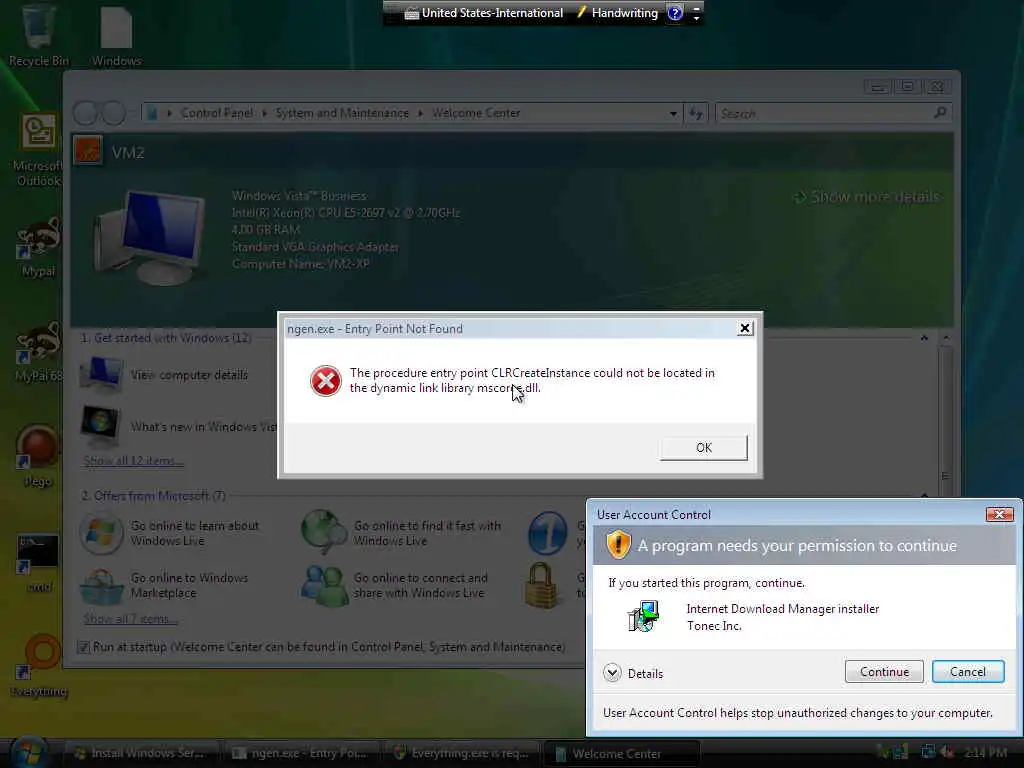1024x768 pixels.
Task: Click the red error icon in ngen.exe dialog
Action: coord(325,381)
